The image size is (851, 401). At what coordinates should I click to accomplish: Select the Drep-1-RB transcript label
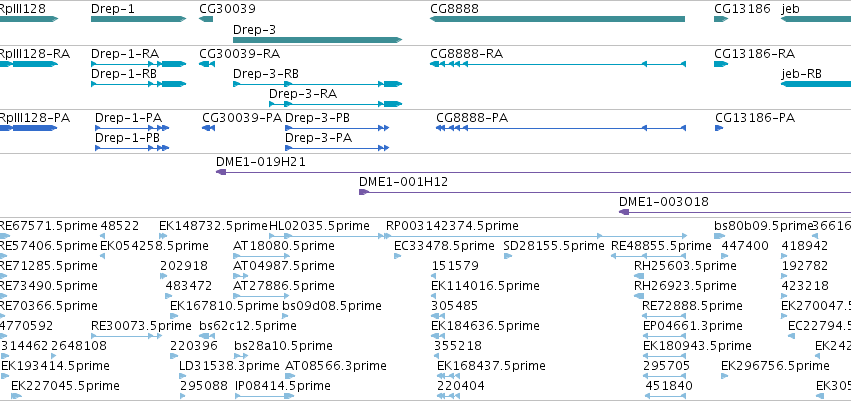click(124, 74)
